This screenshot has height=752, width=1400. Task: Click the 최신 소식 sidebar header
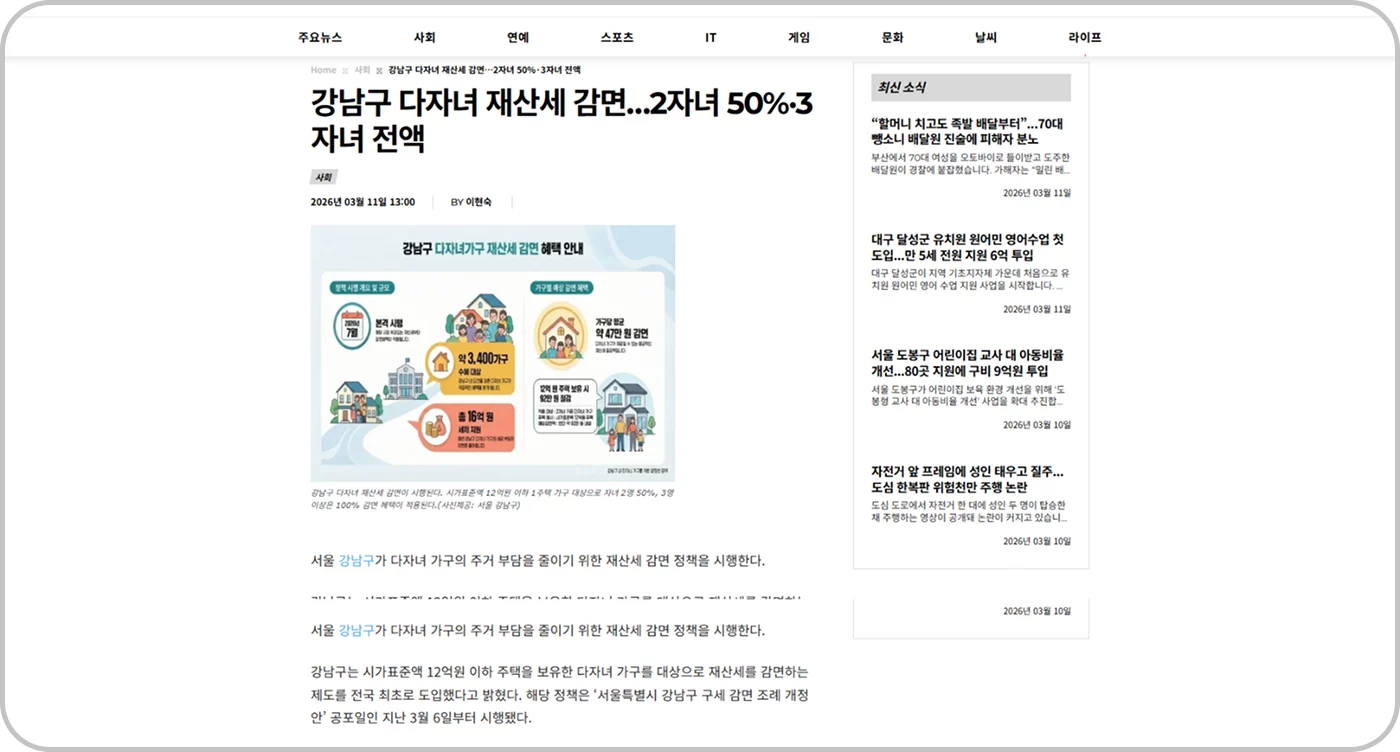[x=971, y=88]
